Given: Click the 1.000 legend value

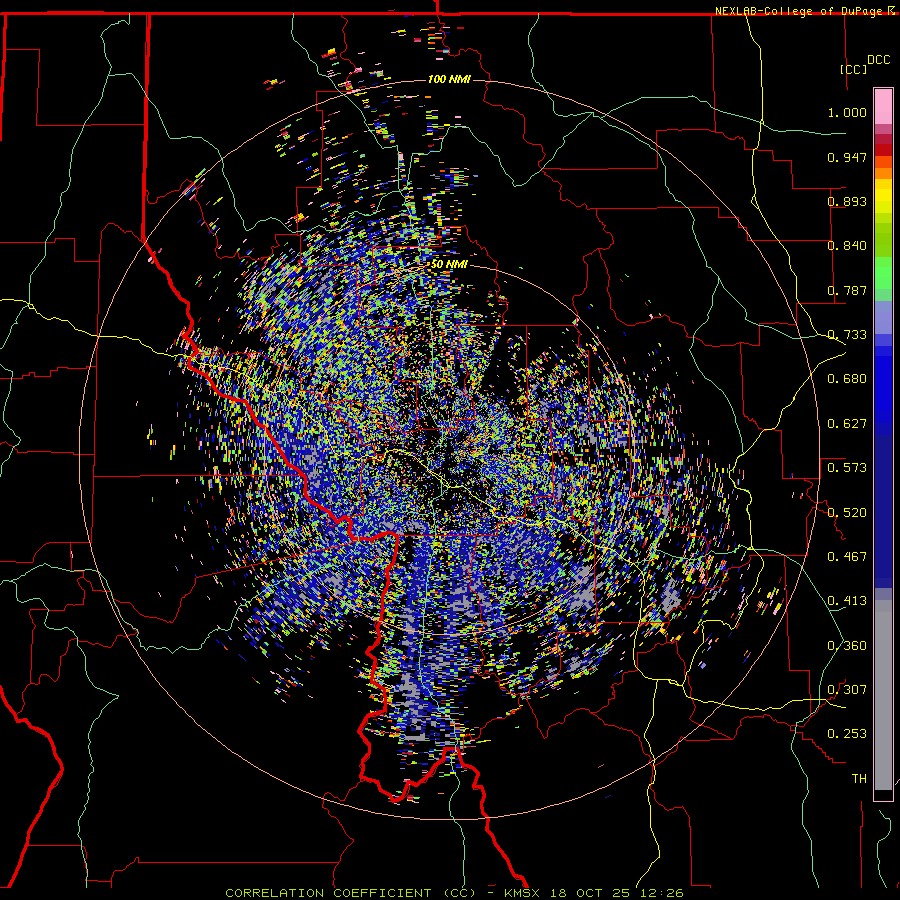Looking at the screenshot, I should (x=847, y=112).
